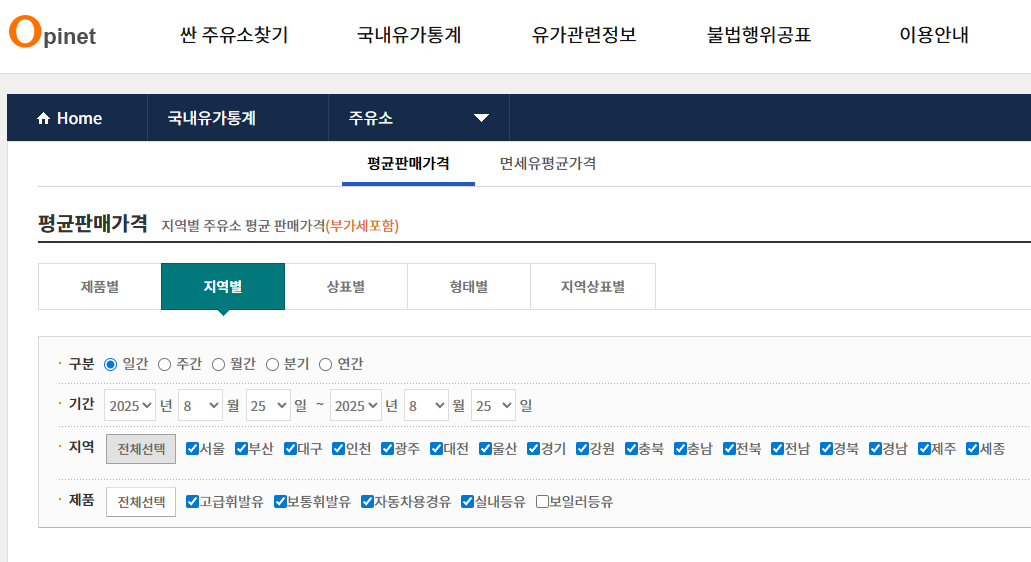
Task: Uncheck the 고급휘발유 product checkbox
Action: [x=192, y=502]
